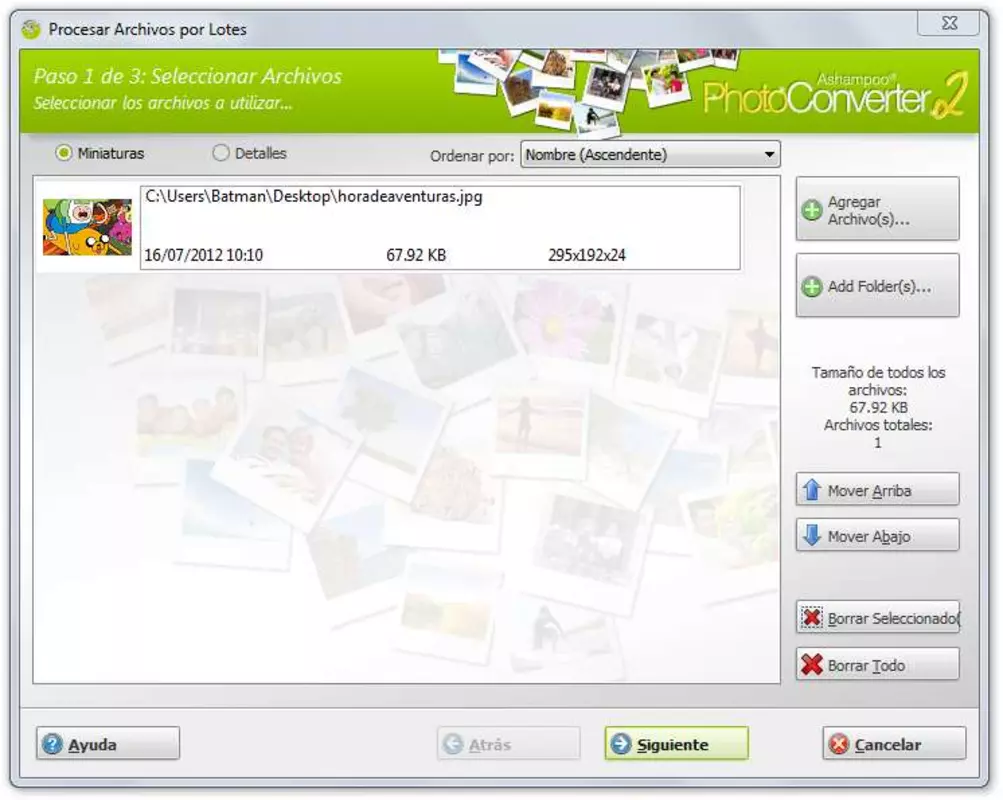The width and height of the screenshot is (1003, 800).
Task: Select the horadeaventuras.jpg thumbnail
Action: (x=87, y=227)
